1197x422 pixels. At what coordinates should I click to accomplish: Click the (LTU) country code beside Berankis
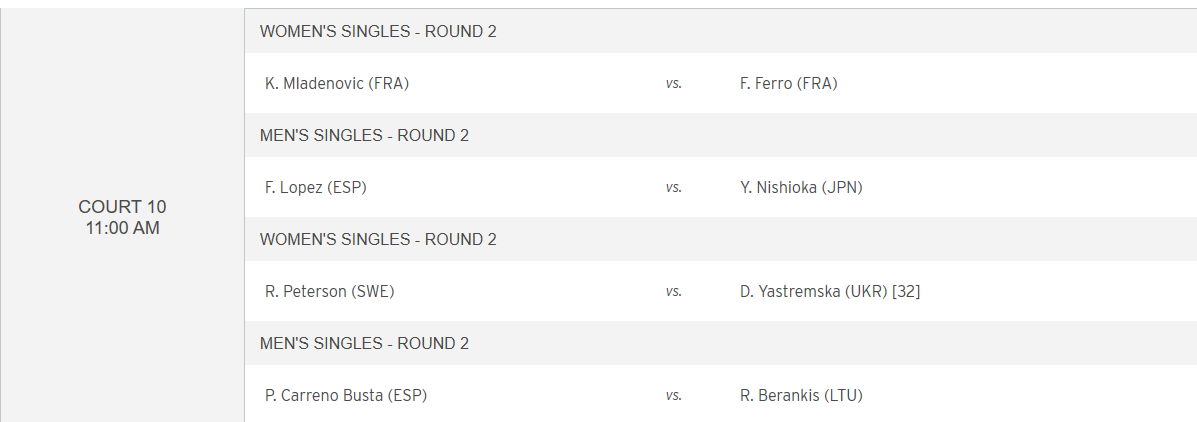(x=843, y=396)
